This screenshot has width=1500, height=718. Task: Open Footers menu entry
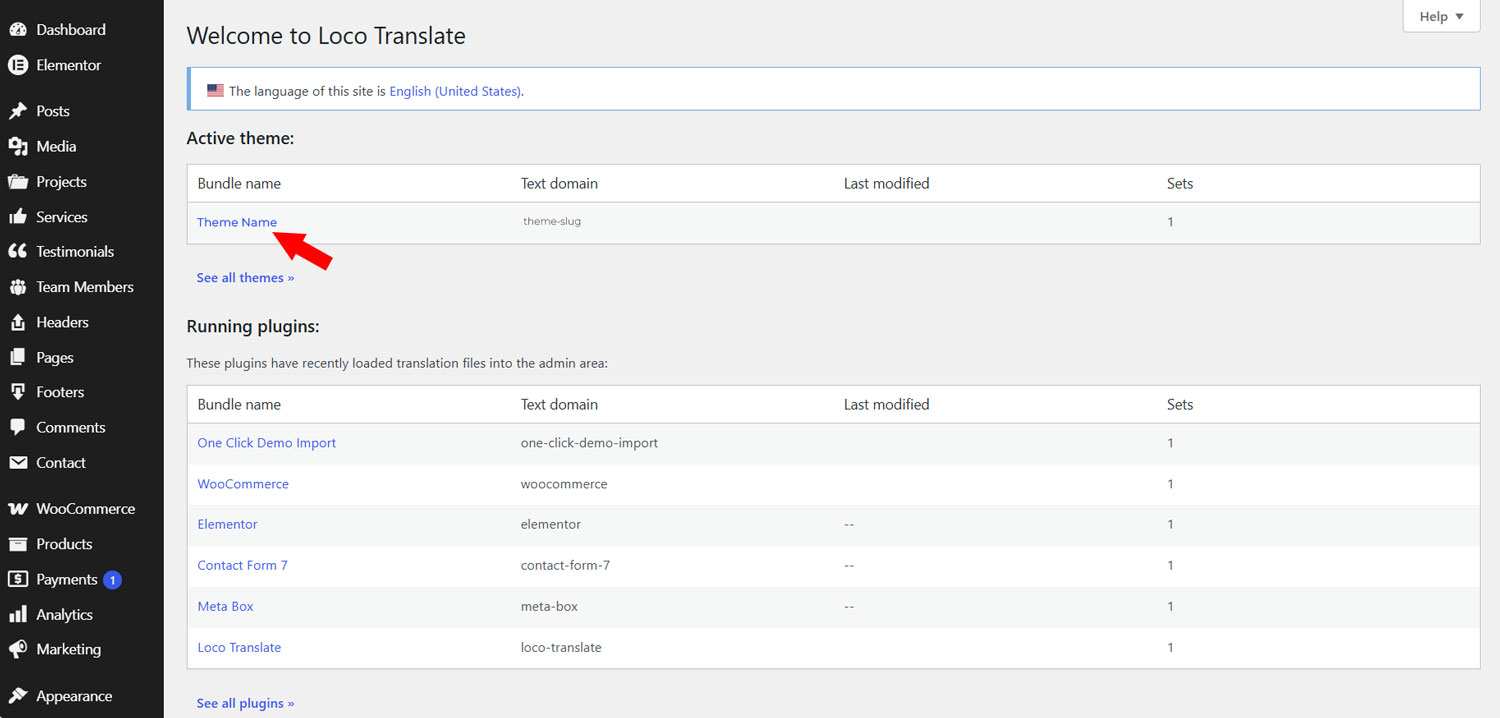click(x=60, y=392)
